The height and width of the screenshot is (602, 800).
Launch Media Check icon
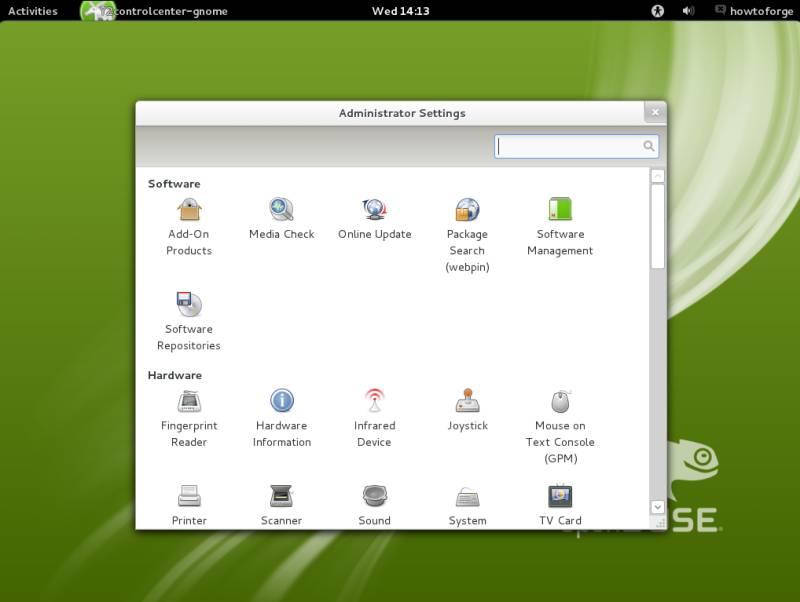282,219
